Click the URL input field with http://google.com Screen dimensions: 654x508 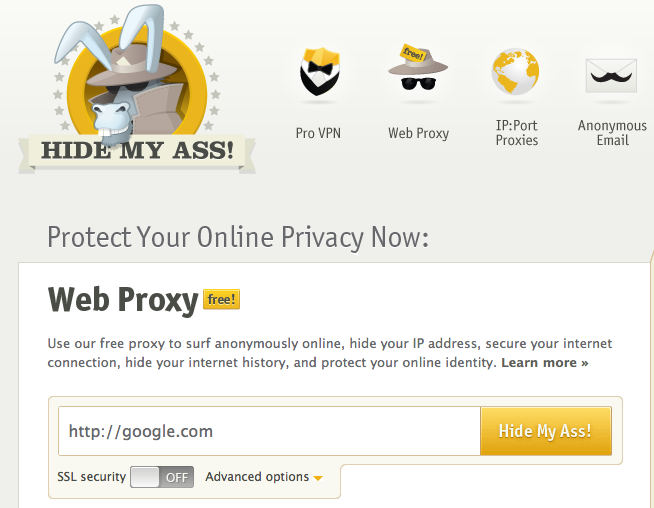point(269,432)
